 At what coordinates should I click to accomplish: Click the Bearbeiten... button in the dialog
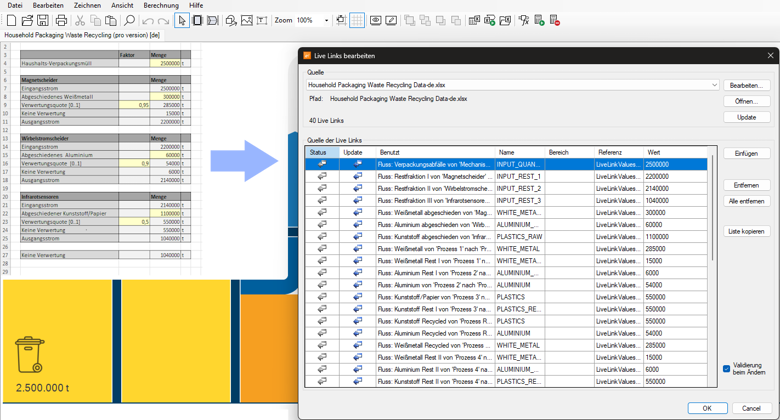[x=747, y=86]
